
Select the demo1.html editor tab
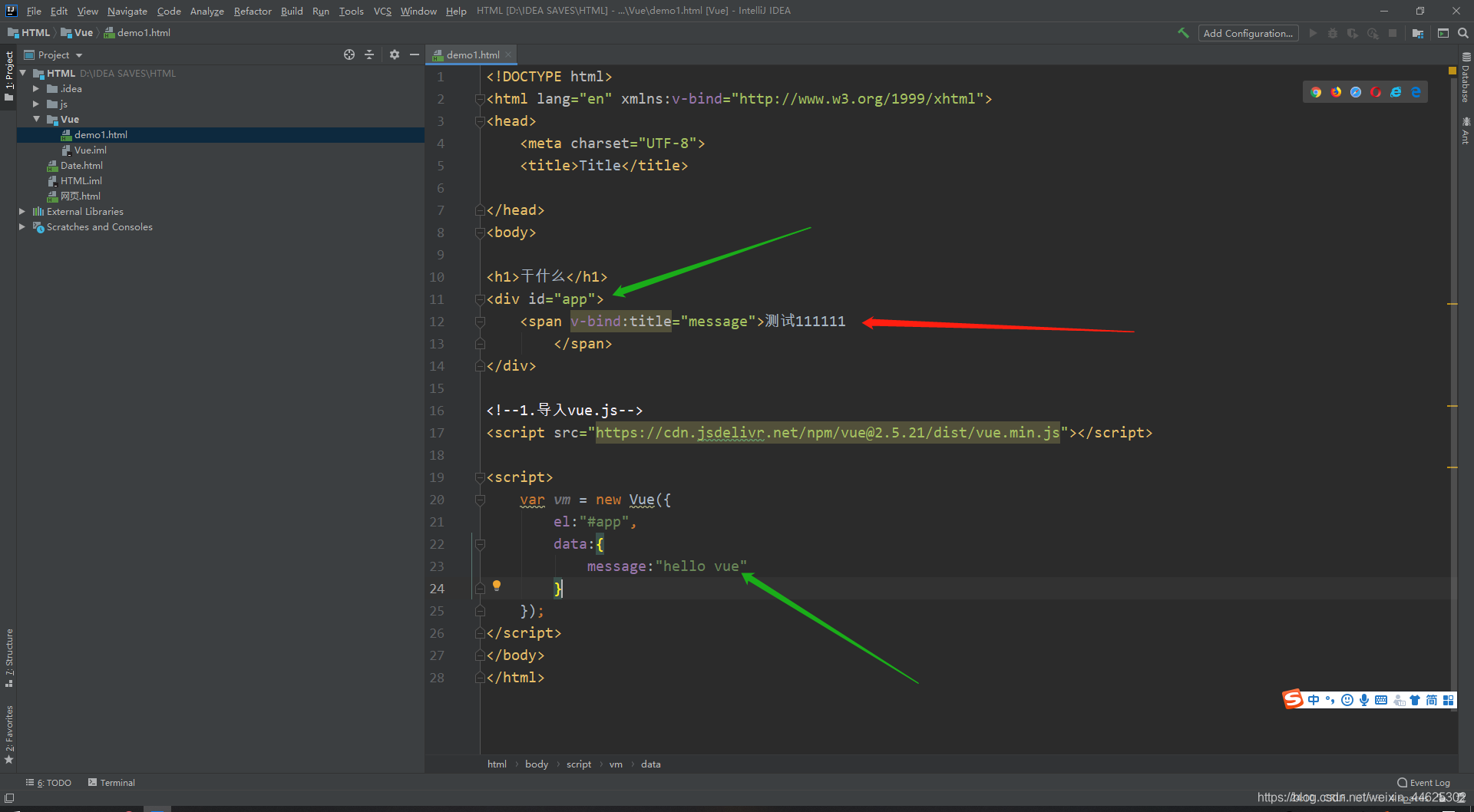472,54
